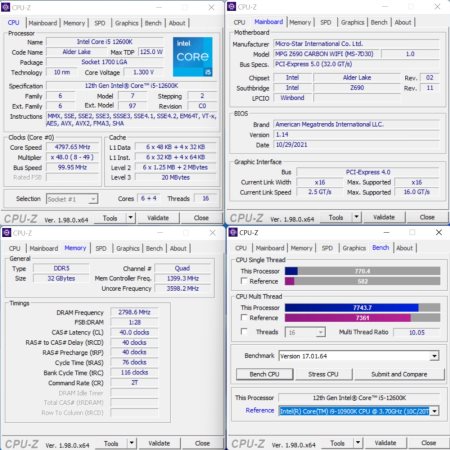Switch to Mainboard tab in CPU window
The width and height of the screenshot is (450, 450).
[43, 23]
